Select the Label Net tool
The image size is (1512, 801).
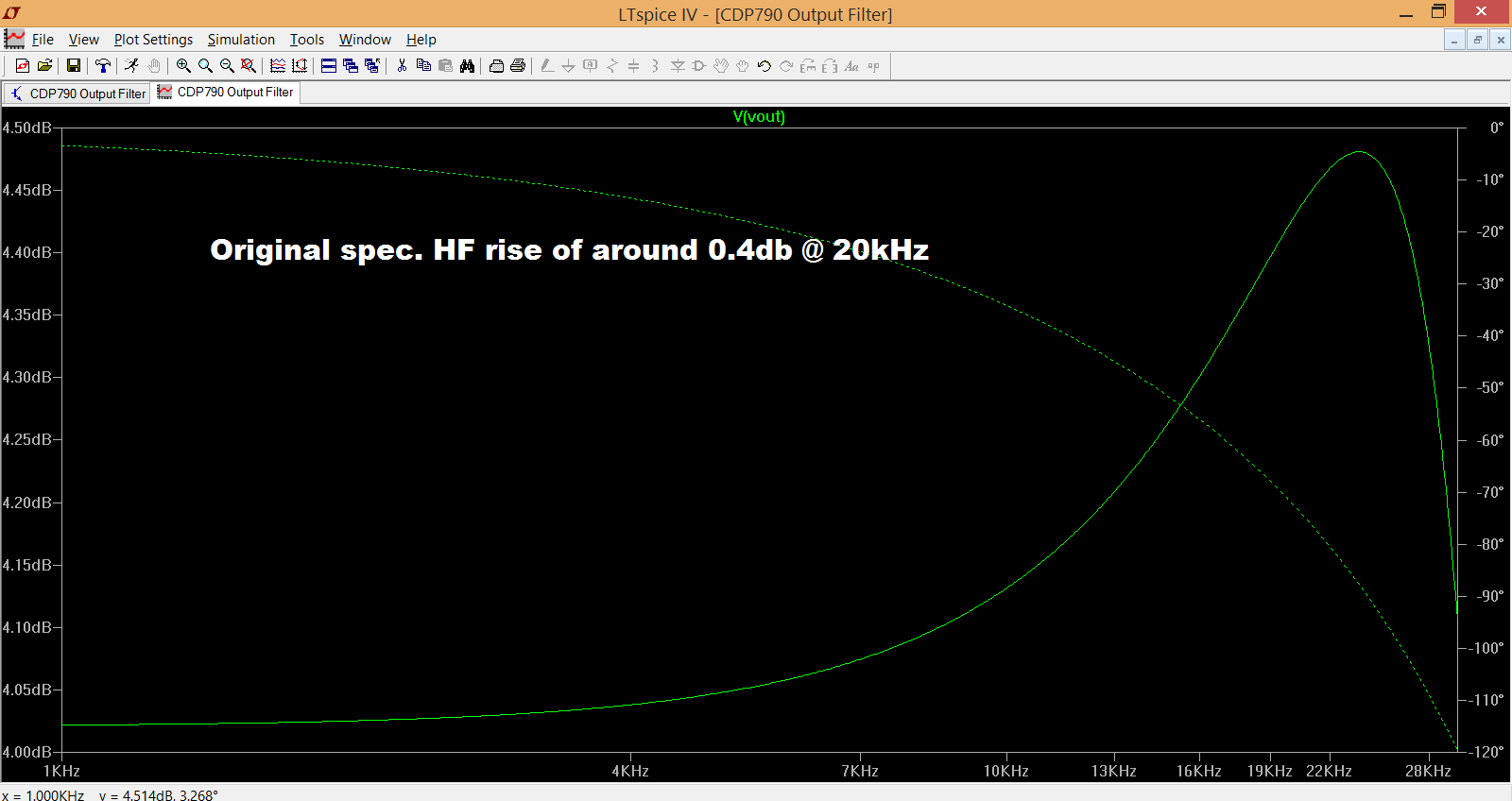pyautogui.click(x=591, y=65)
